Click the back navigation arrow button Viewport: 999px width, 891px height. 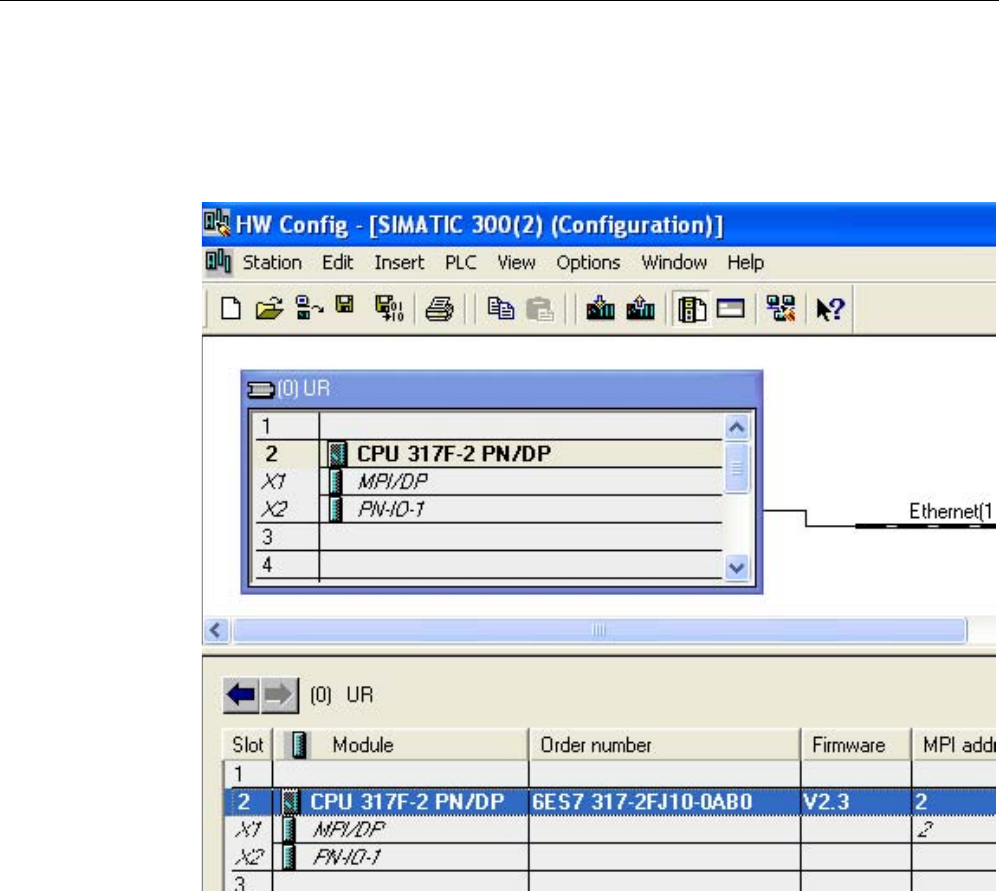pyautogui.click(x=241, y=695)
